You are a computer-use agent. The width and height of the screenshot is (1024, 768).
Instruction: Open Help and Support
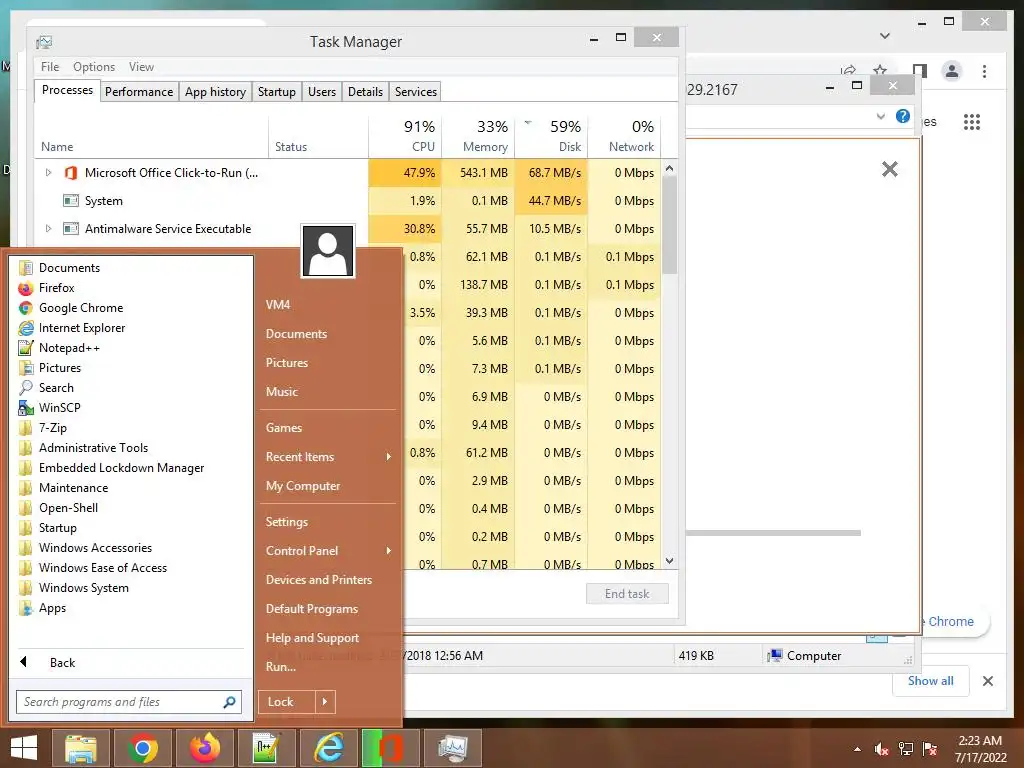click(x=312, y=638)
